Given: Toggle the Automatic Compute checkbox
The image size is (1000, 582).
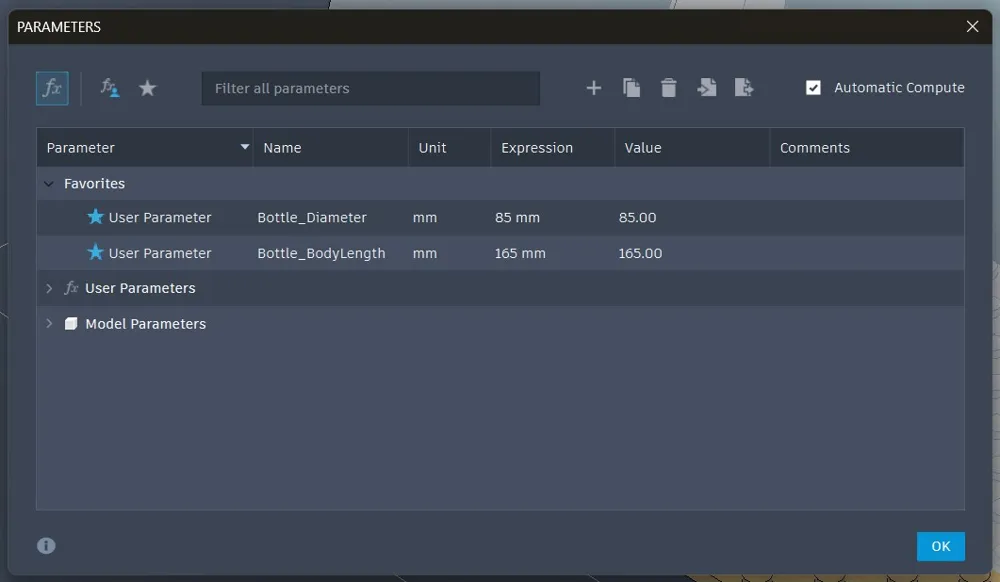Looking at the screenshot, I should pyautogui.click(x=813, y=88).
